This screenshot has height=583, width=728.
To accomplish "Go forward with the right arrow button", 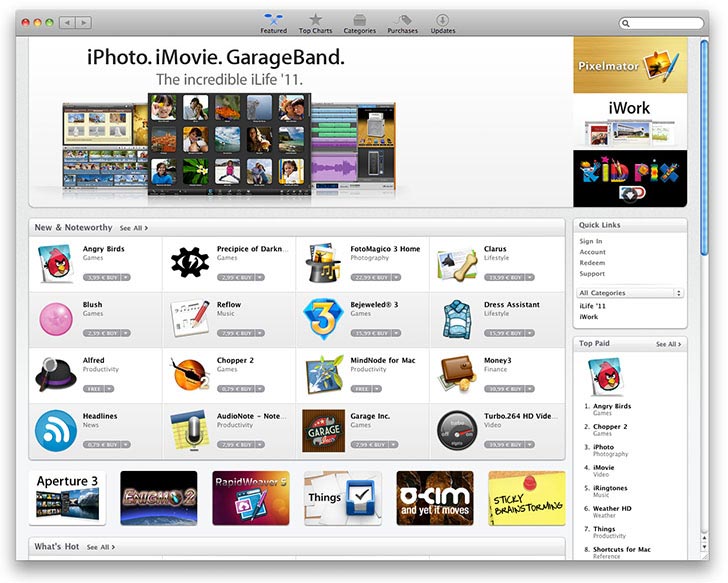I will (x=84, y=22).
